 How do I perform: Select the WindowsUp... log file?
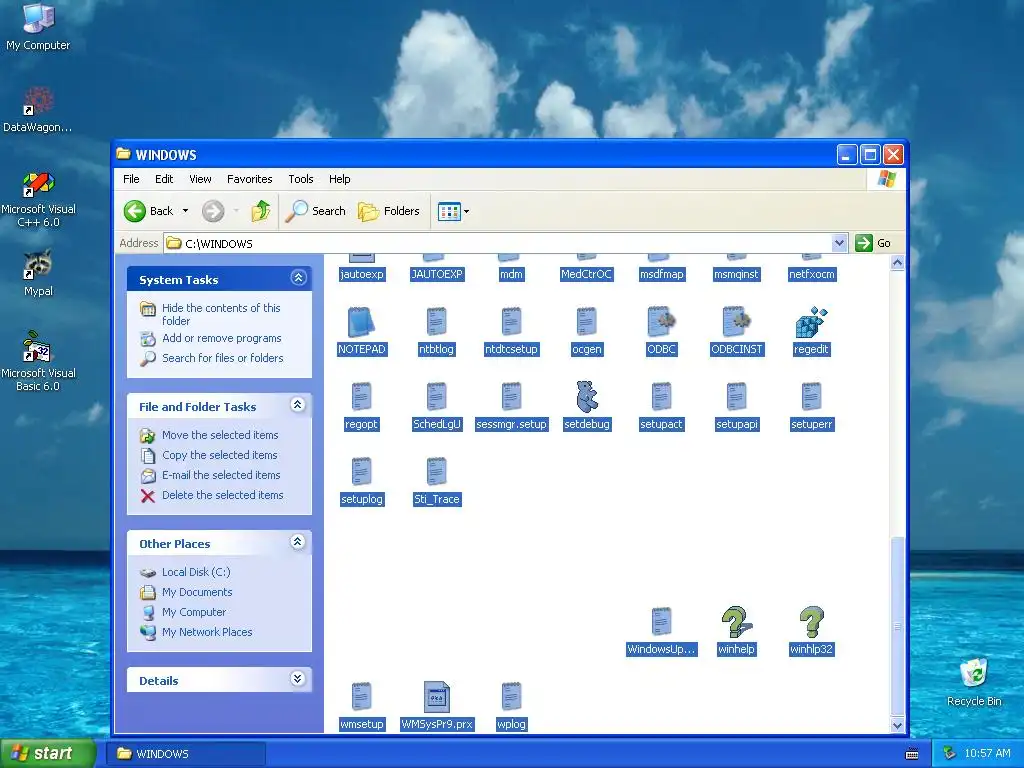click(661, 622)
